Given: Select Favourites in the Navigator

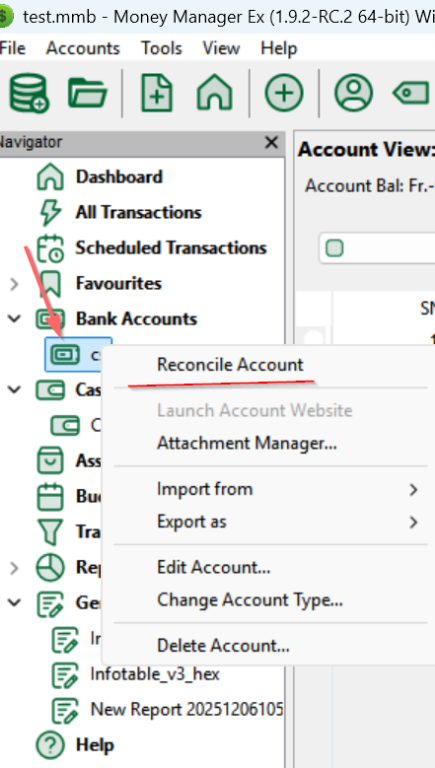Looking at the screenshot, I should [x=119, y=284].
